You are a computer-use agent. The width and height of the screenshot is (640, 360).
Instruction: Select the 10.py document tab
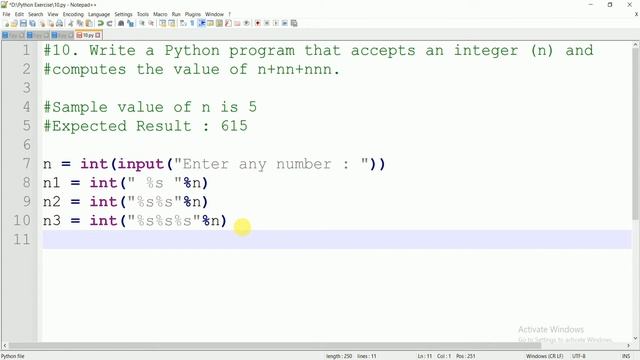[88, 36]
